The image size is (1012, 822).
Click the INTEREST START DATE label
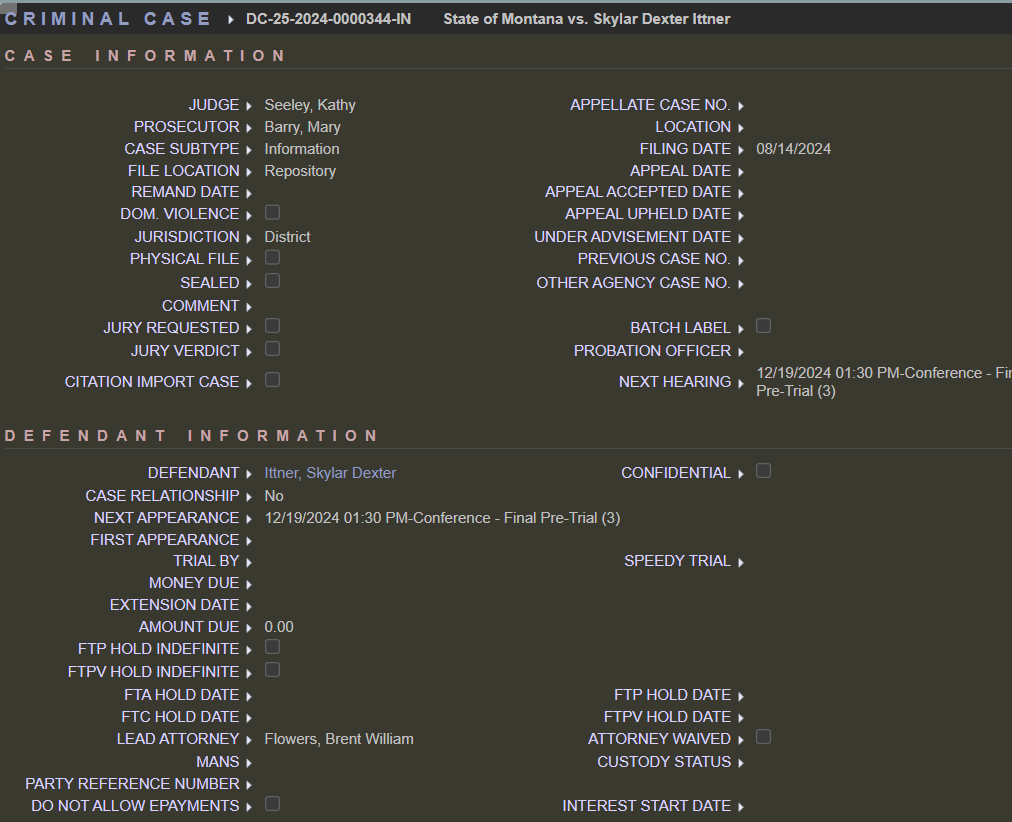click(647, 807)
